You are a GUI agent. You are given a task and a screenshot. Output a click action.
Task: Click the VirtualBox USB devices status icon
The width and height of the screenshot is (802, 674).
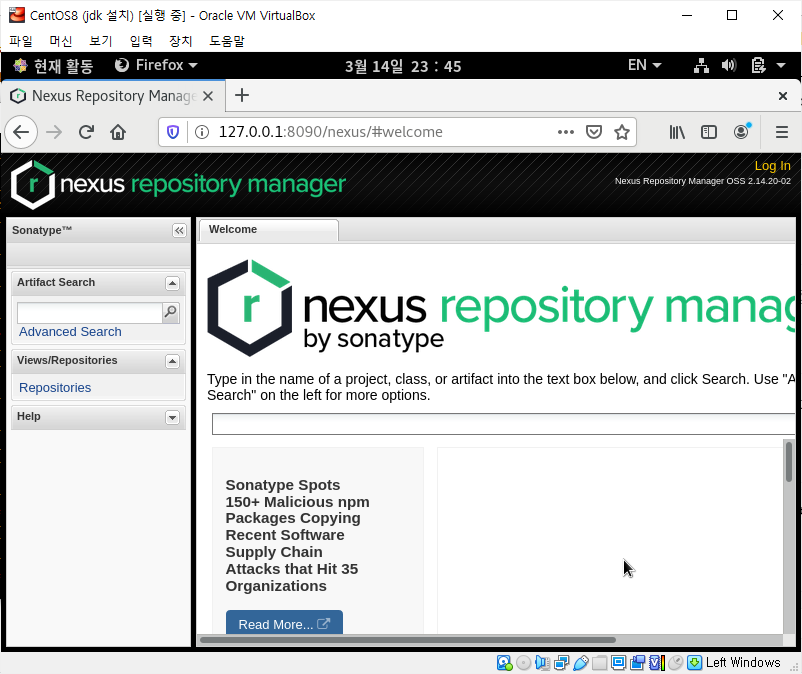(x=581, y=663)
